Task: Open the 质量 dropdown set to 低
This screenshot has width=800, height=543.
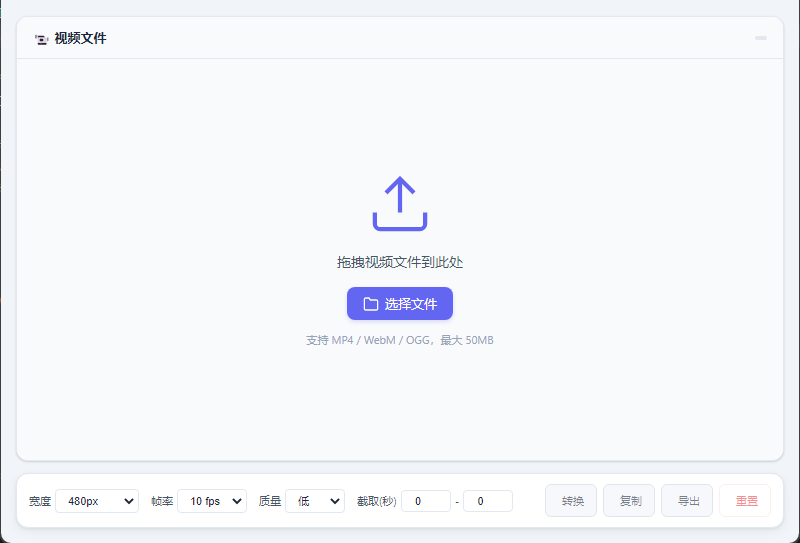Action: point(315,501)
